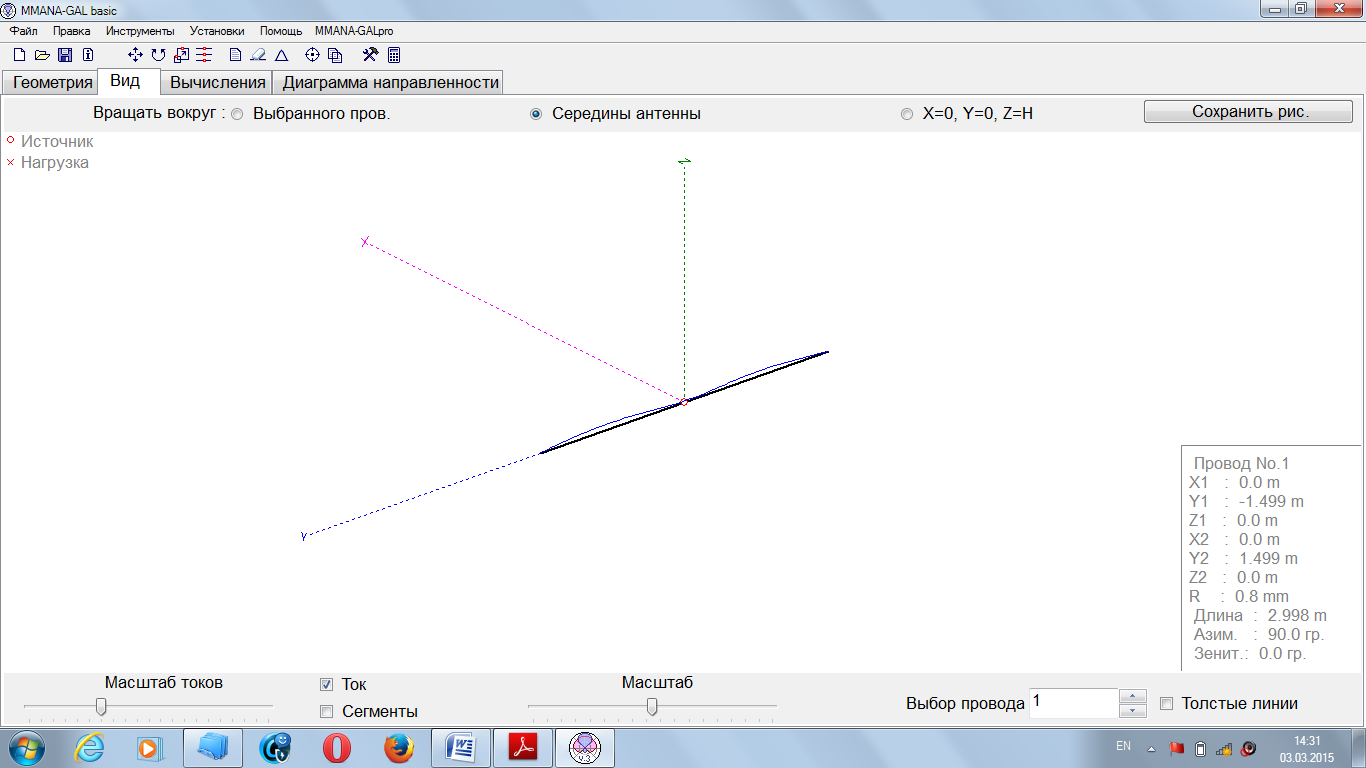Click the Источник legend label
The width and height of the screenshot is (1366, 768).
(57, 142)
